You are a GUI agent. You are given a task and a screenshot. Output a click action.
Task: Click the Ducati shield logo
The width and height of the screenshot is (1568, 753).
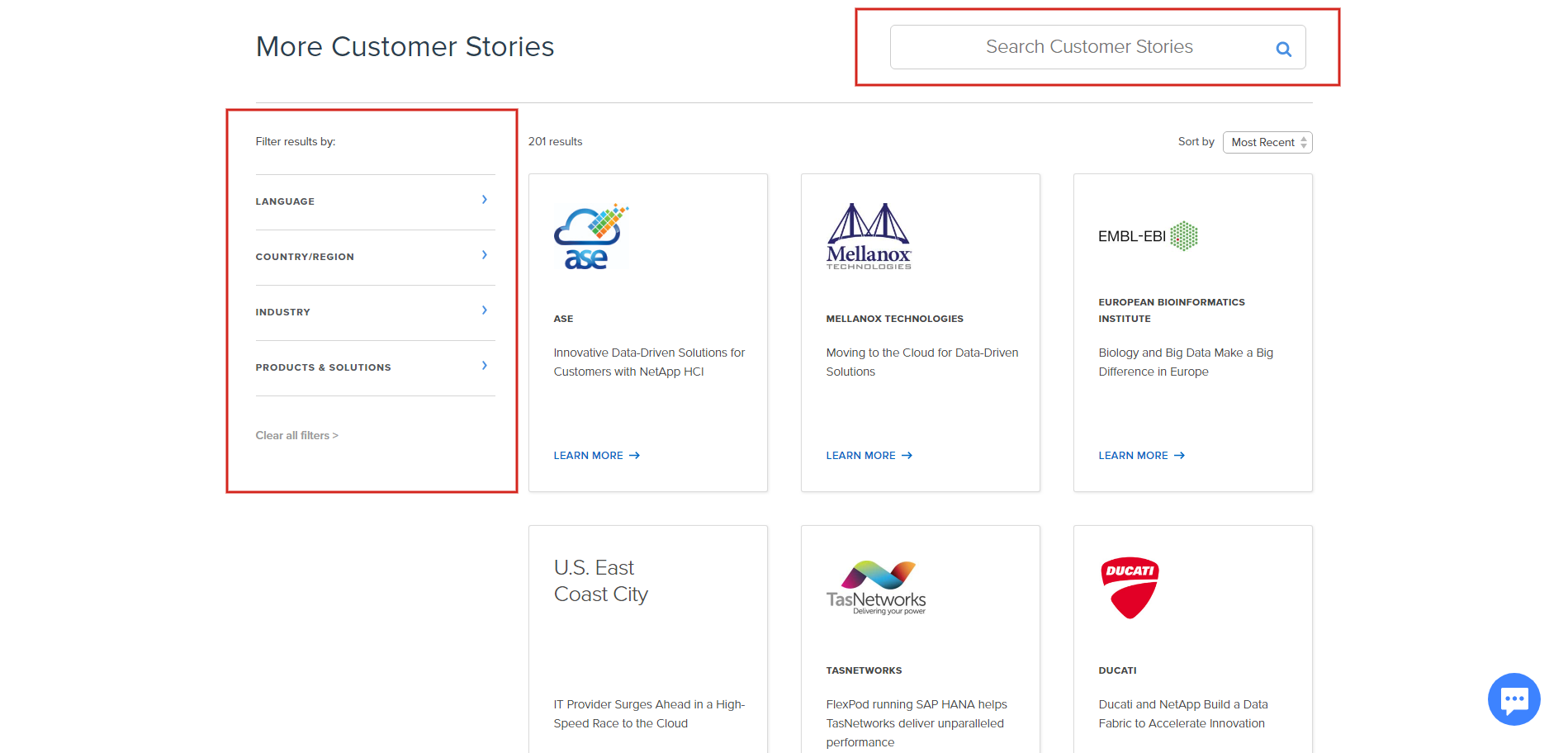click(x=1130, y=588)
